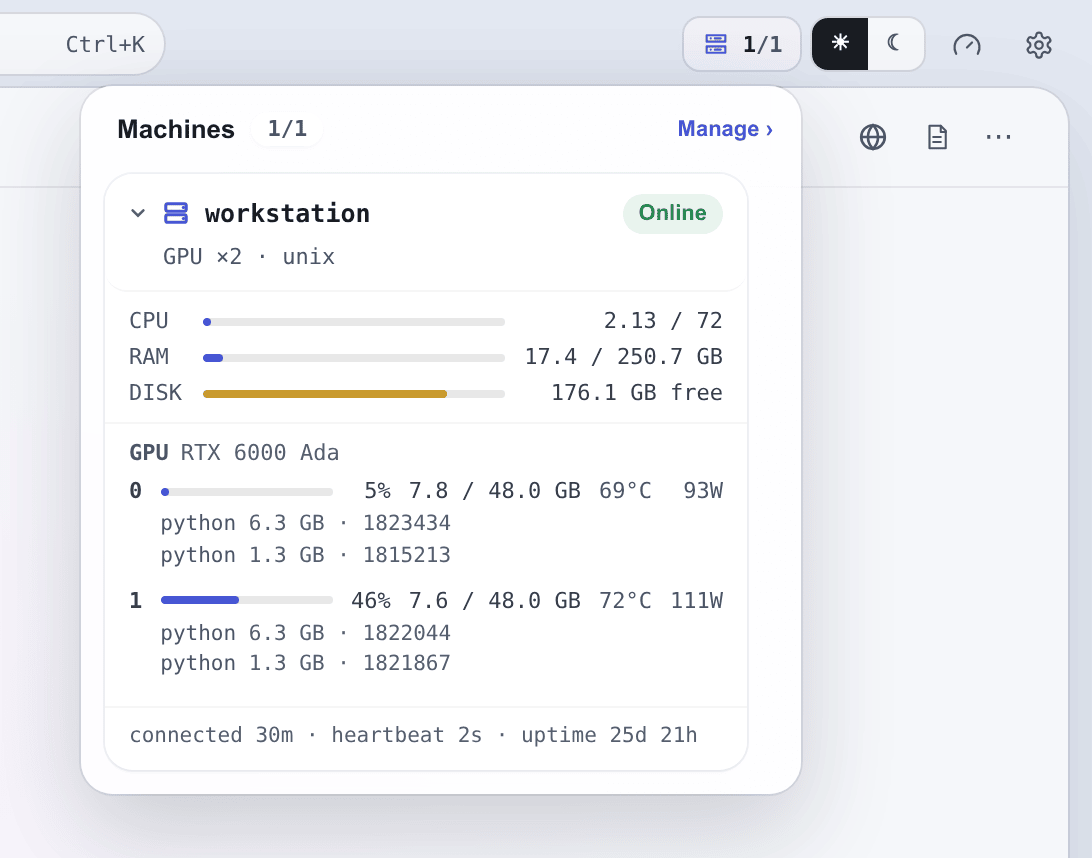Click the python process 1822044 row

pos(306,633)
